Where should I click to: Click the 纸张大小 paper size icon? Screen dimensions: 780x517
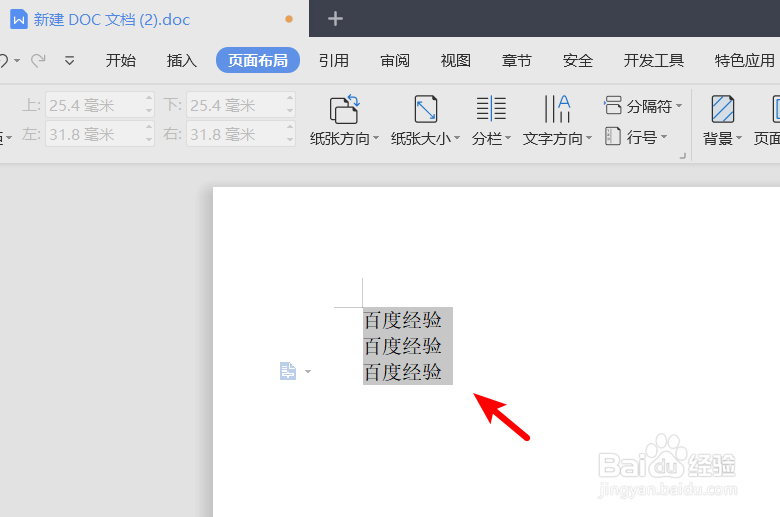click(426, 109)
